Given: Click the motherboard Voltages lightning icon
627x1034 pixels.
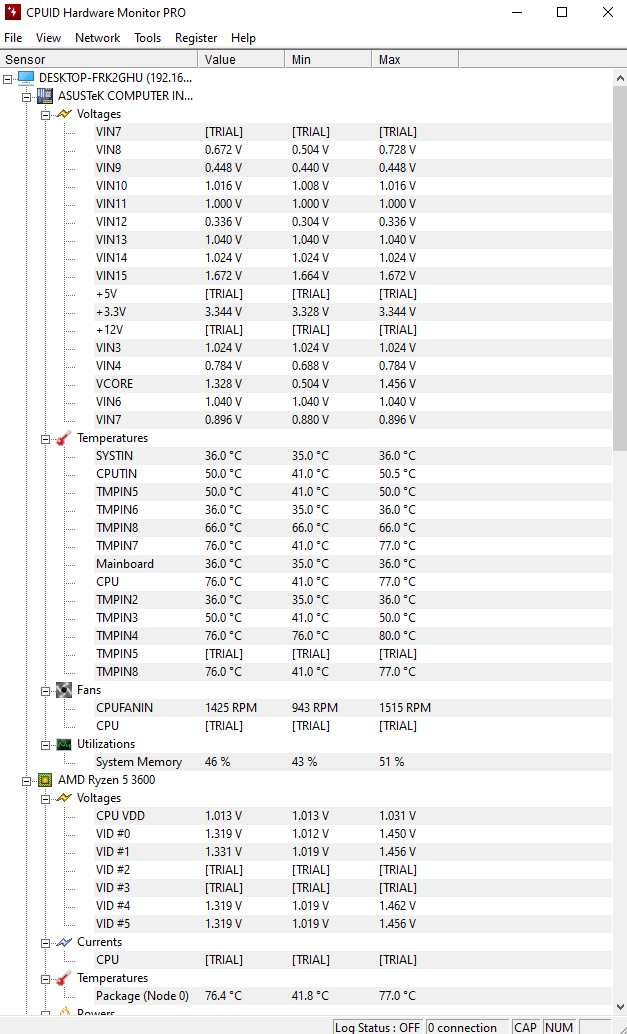Looking at the screenshot, I should point(63,114).
